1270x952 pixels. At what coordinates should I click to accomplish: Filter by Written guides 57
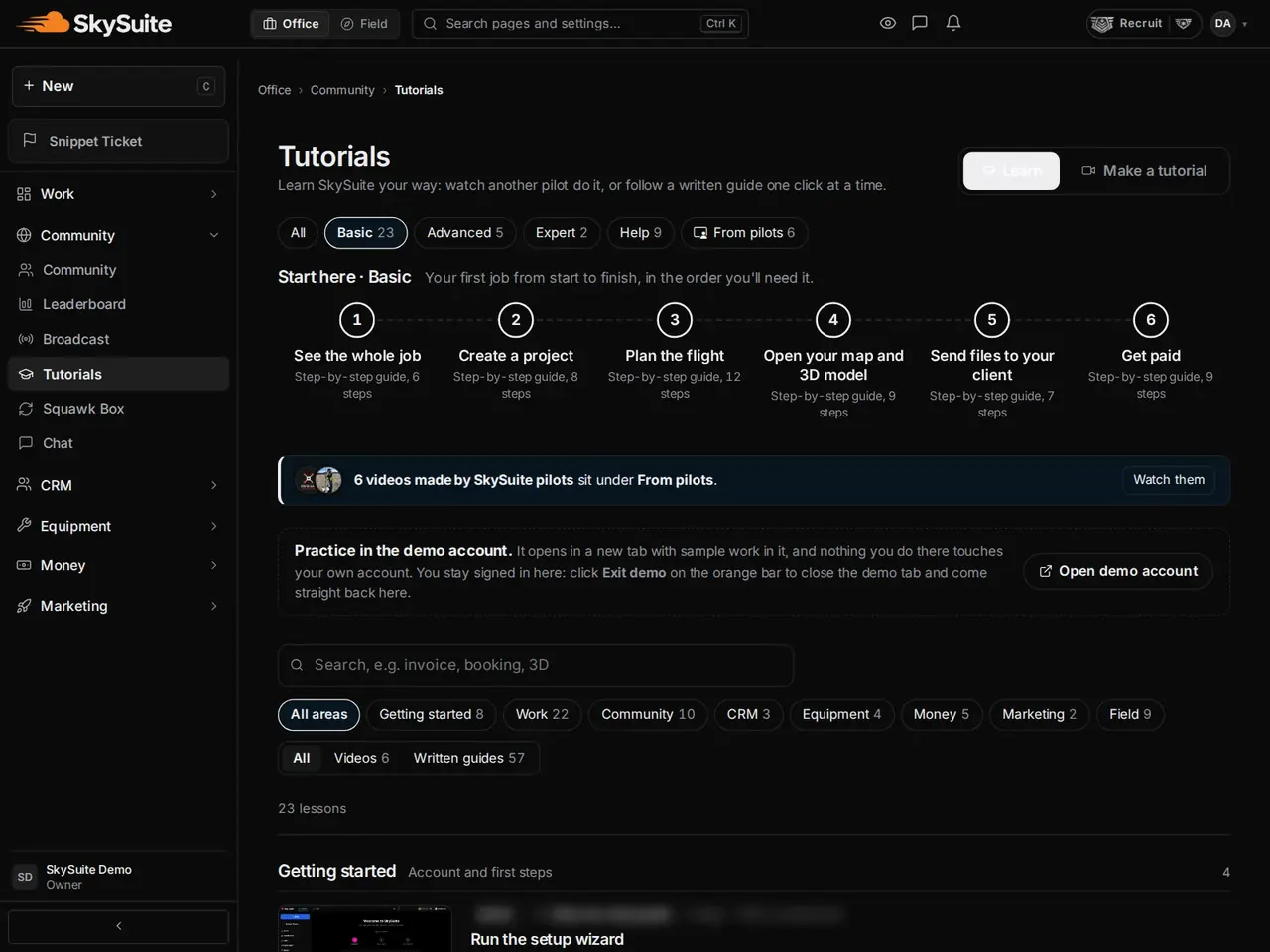(x=468, y=758)
